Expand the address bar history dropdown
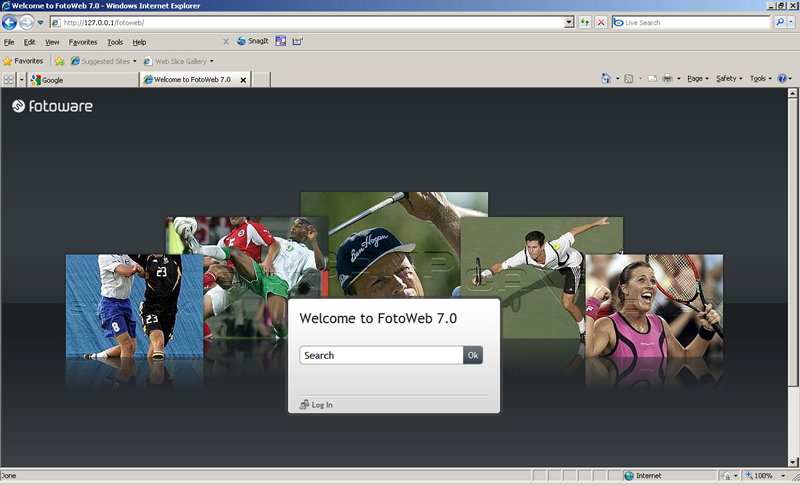 (569, 22)
